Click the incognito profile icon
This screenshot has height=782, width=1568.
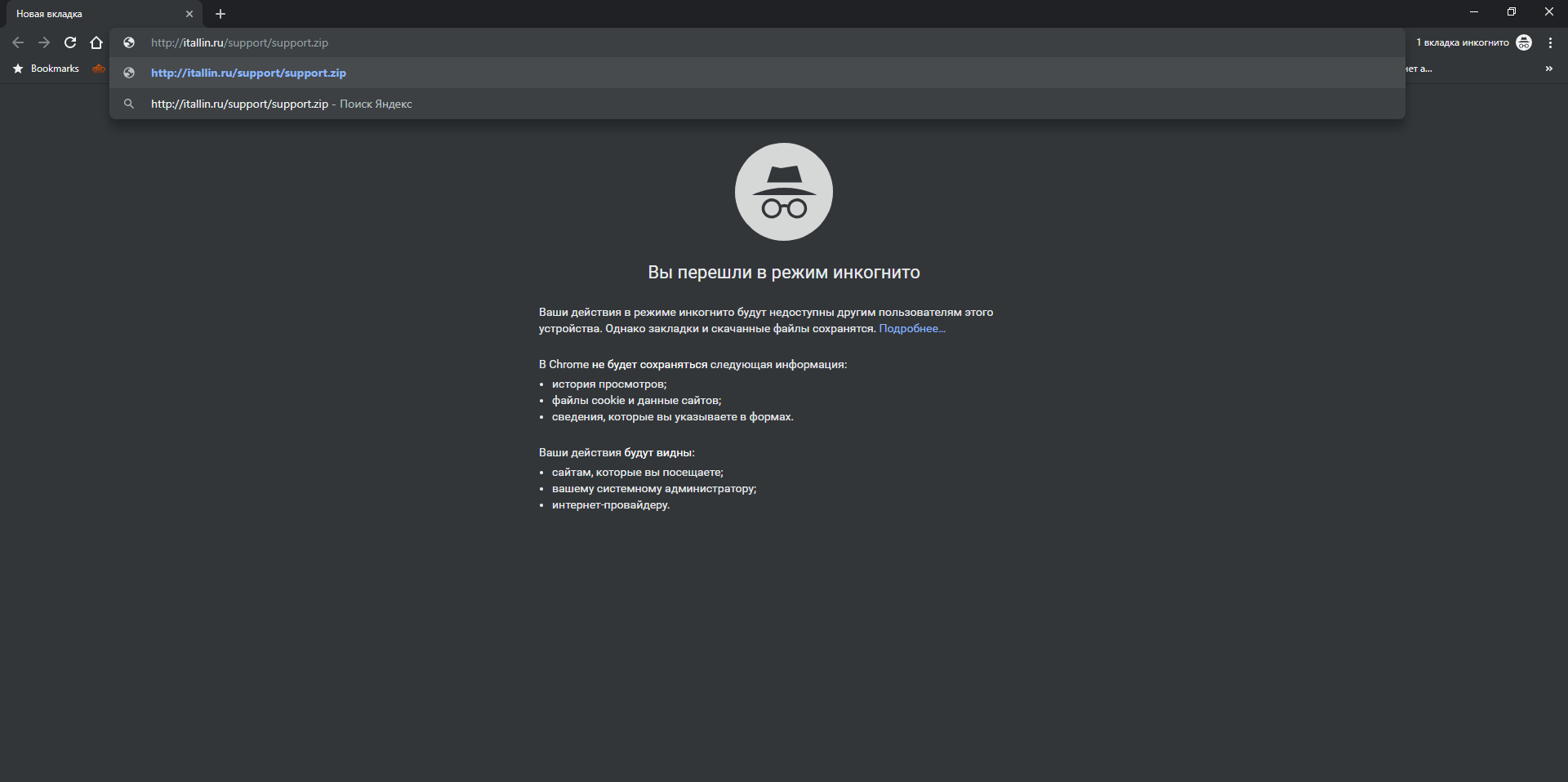[x=1524, y=42]
